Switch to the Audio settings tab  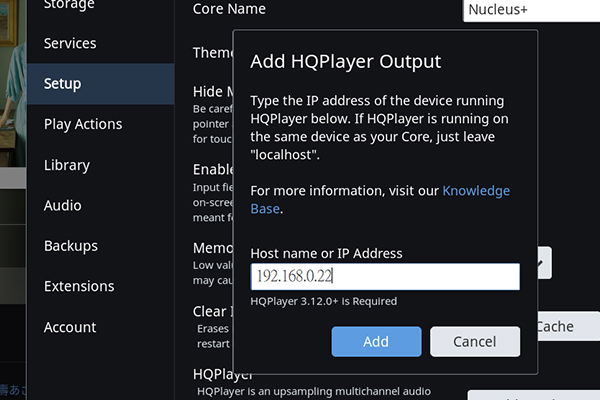(63, 205)
